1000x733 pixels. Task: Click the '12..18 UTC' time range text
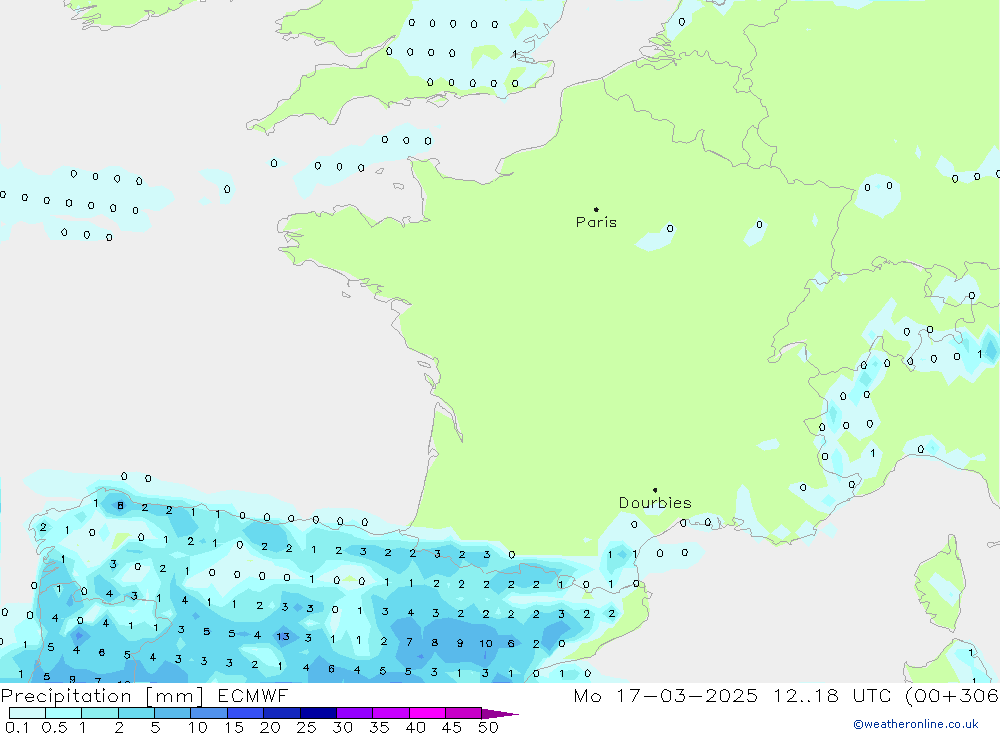coord(832,695)
